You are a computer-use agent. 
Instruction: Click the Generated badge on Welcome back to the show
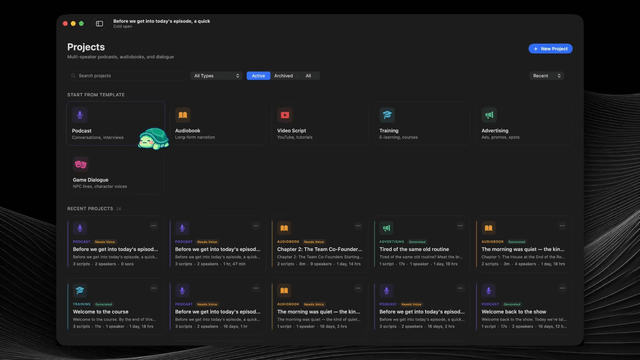tap(512, 304)
